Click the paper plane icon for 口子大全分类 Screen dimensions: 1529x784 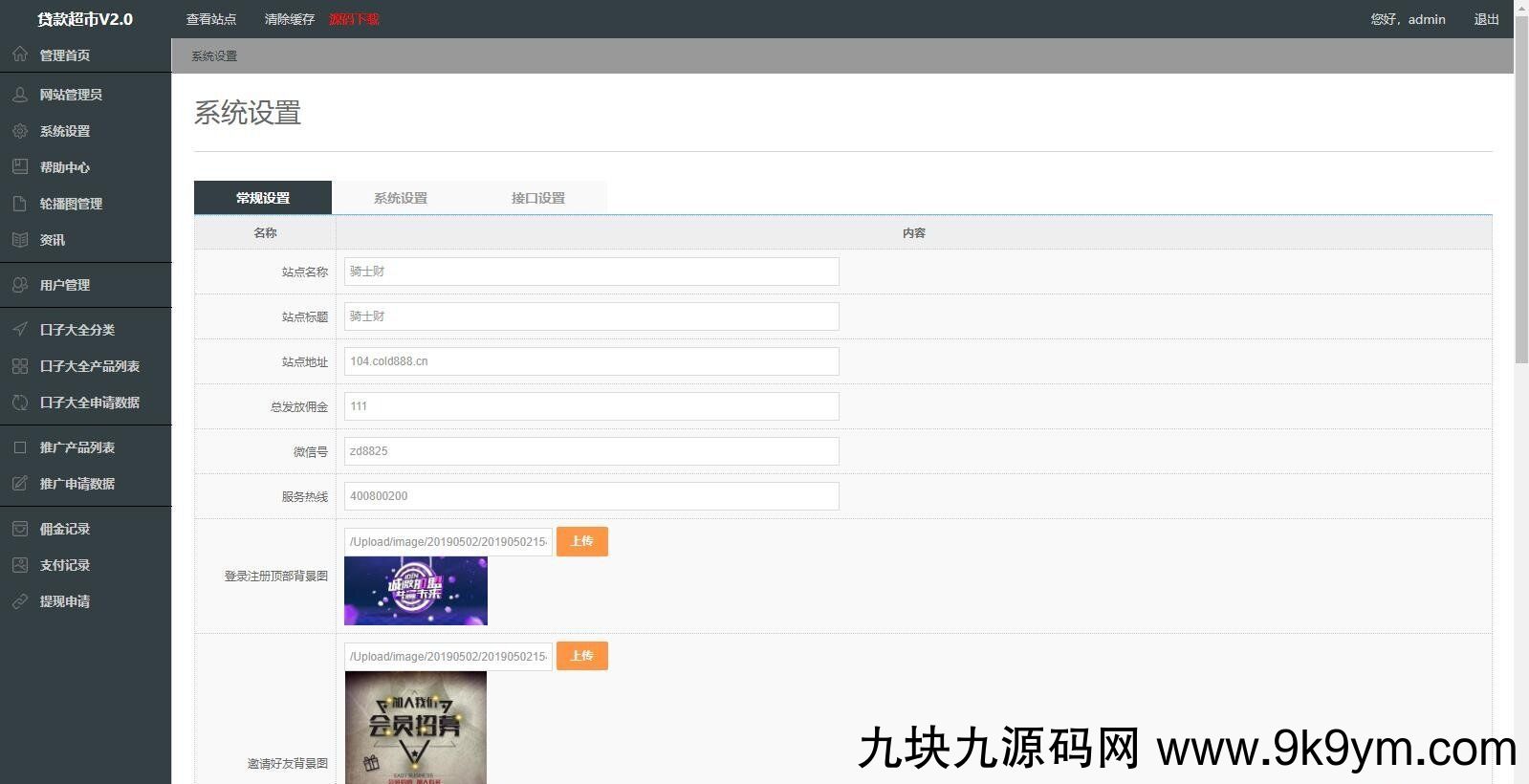click(x=20, y=330)
